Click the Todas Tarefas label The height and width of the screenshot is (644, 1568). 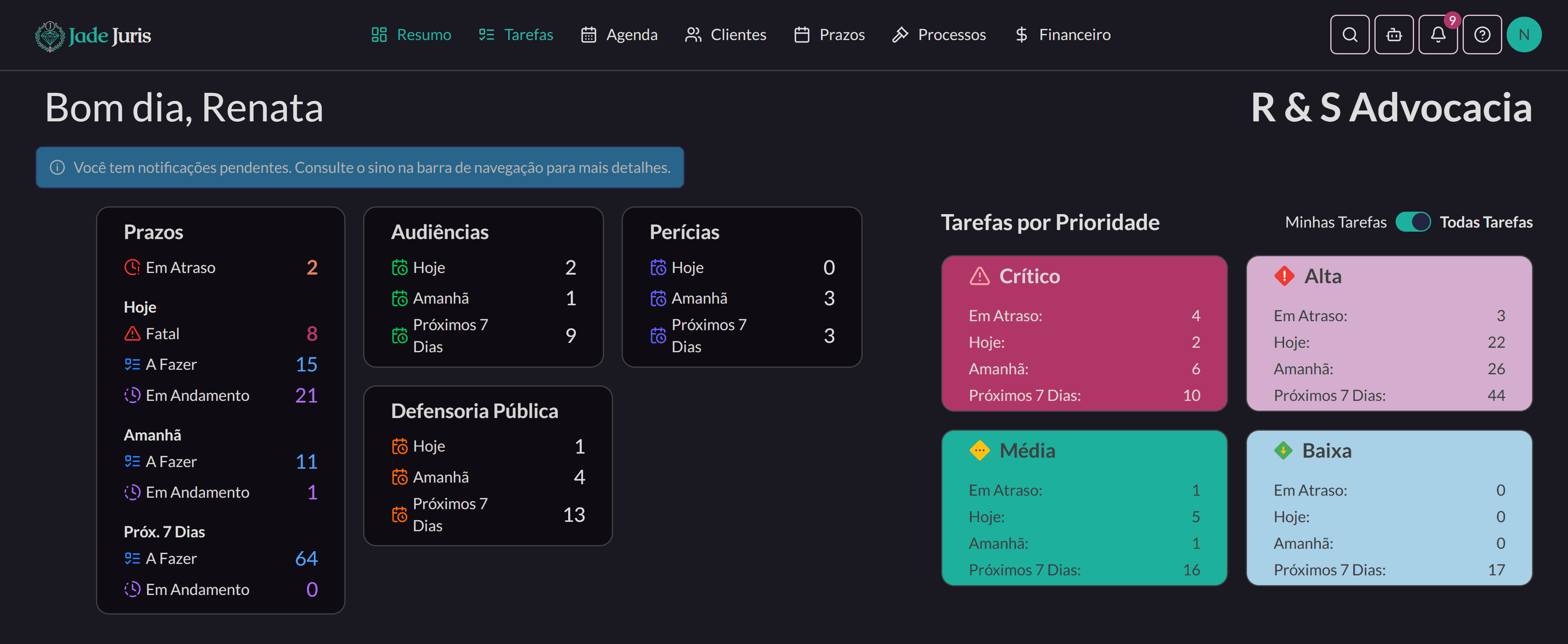(1486, 221)
